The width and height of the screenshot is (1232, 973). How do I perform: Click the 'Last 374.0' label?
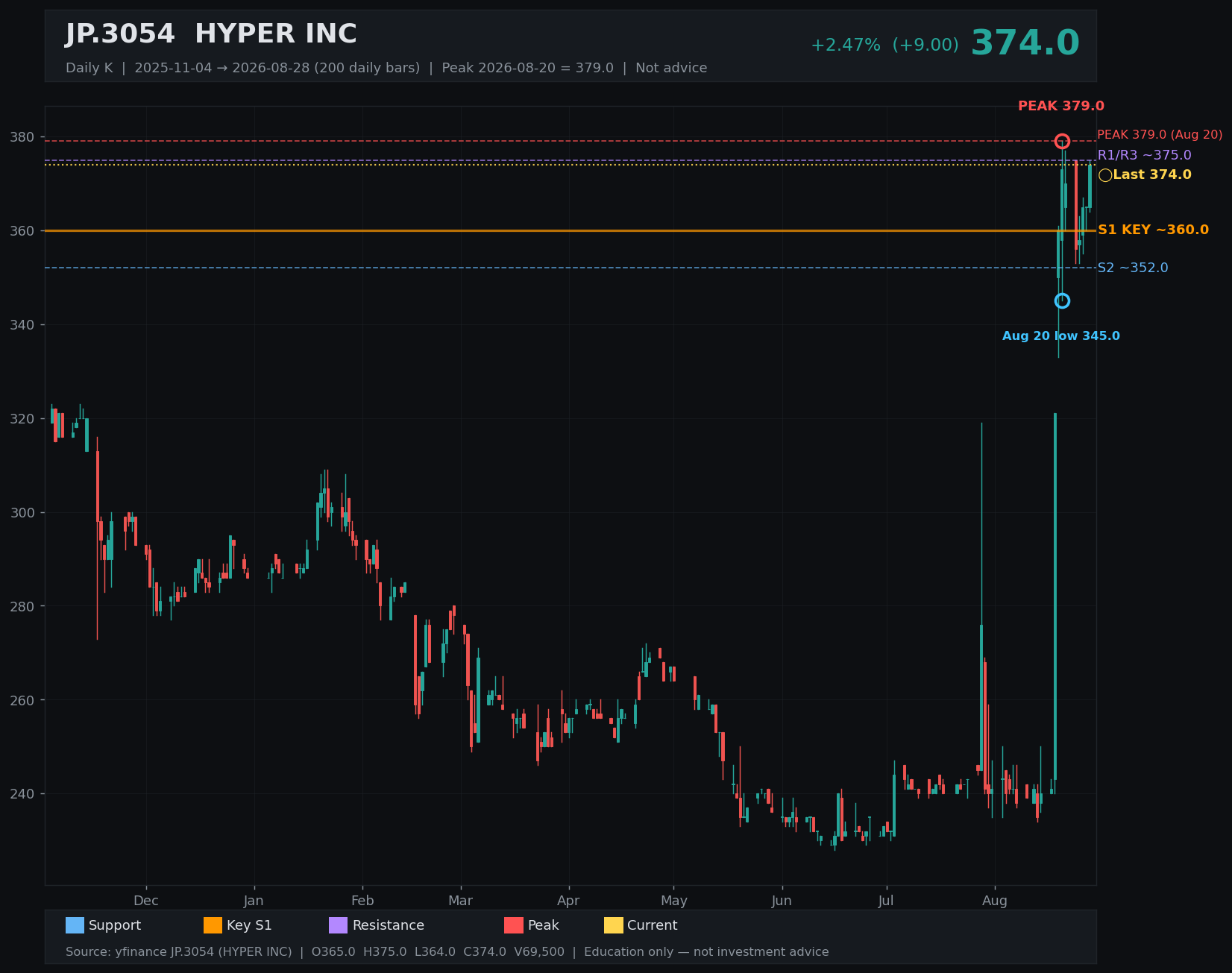[x=1152, y=174]
